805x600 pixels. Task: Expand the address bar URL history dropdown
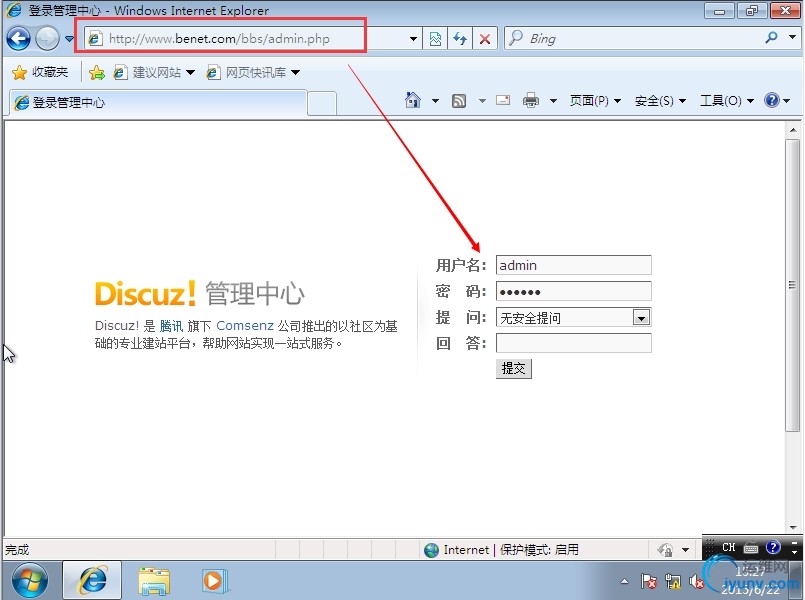[x=413, y=39]
